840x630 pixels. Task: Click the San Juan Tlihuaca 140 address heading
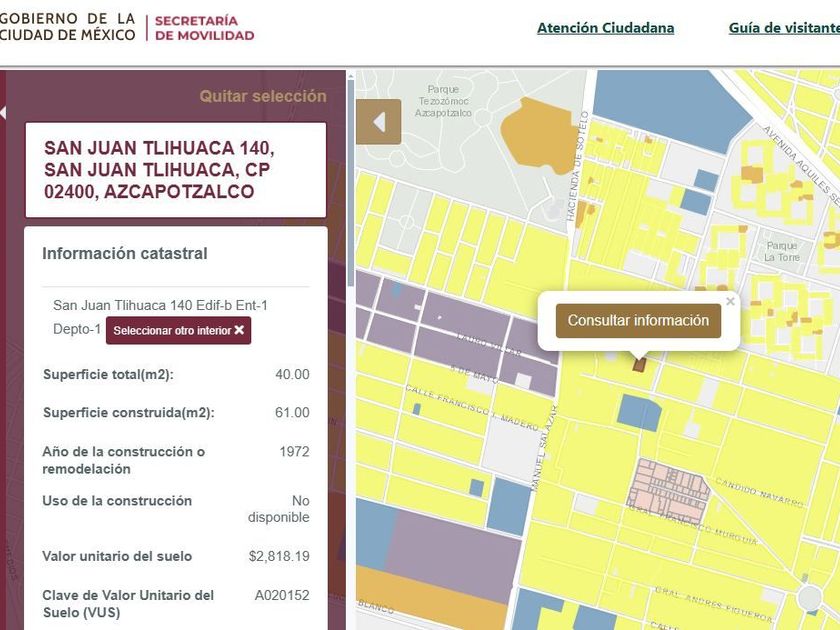point(159,170)
